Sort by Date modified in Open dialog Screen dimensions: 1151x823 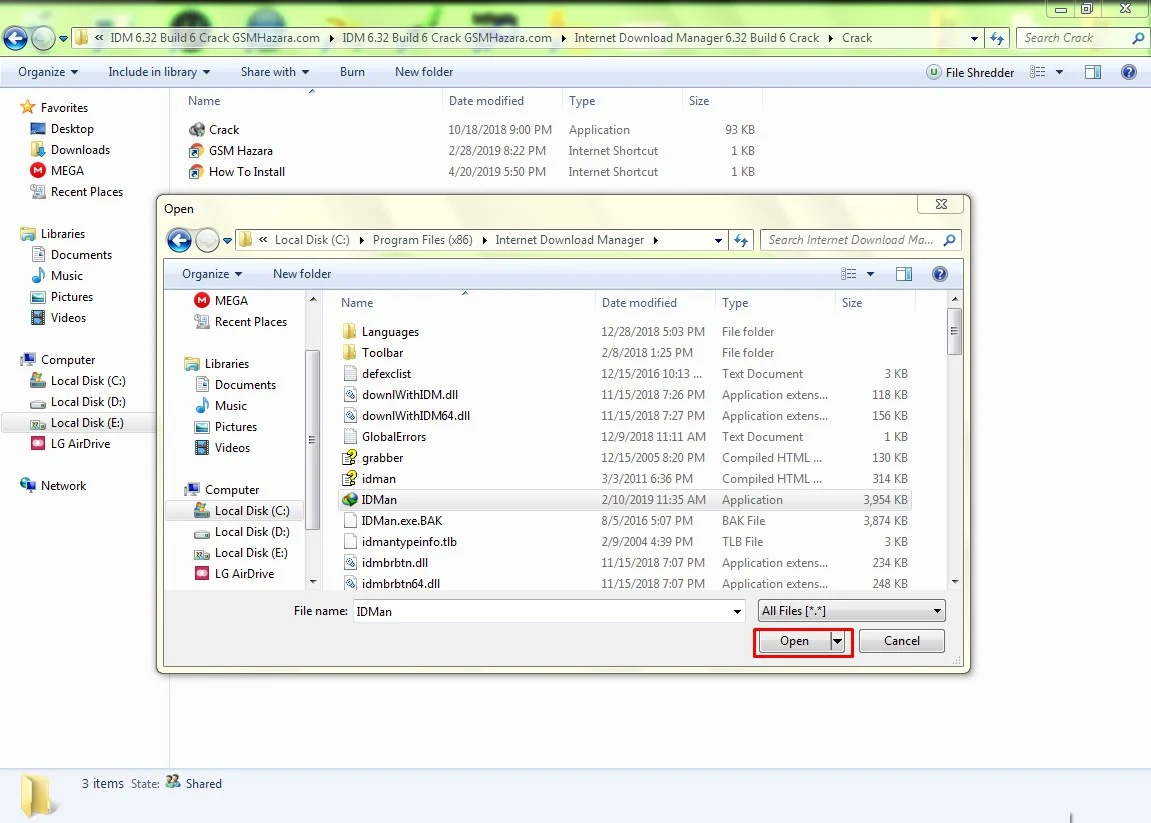click(639, 302)
